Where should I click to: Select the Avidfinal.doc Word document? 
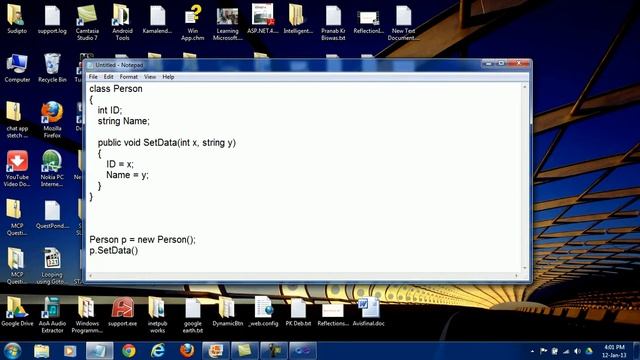coord(369,311)
